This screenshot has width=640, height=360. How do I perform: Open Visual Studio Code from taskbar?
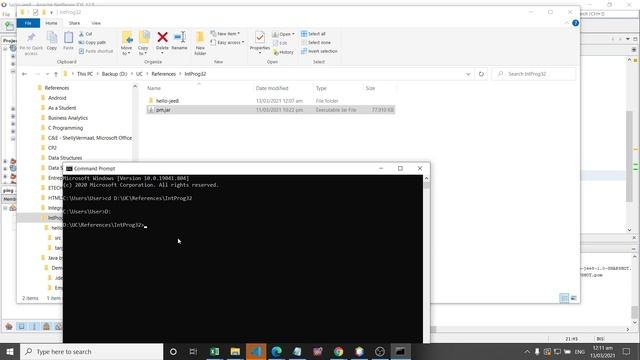coord(256,352)
